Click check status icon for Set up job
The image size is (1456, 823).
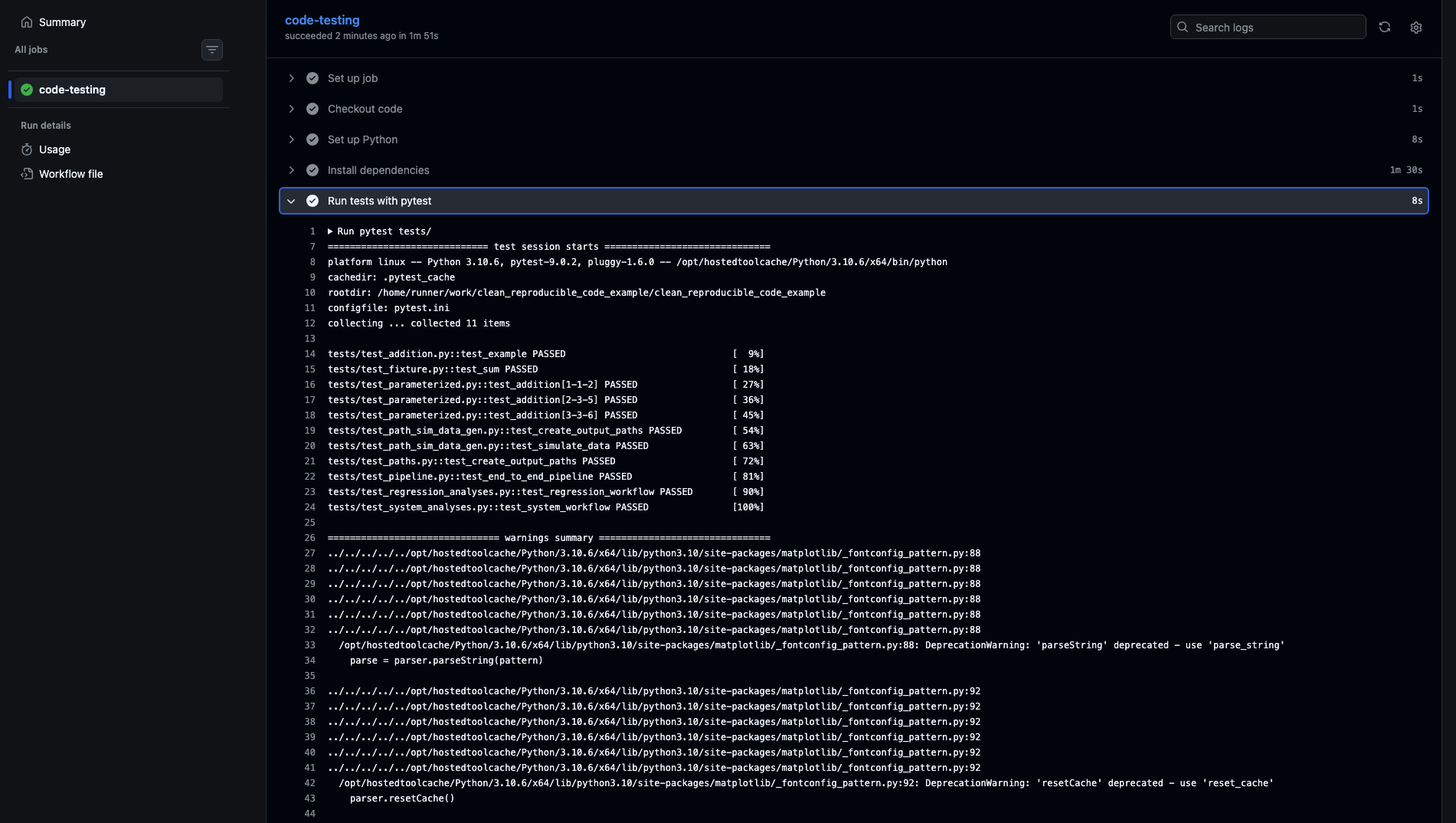click(x=312, y=78)
